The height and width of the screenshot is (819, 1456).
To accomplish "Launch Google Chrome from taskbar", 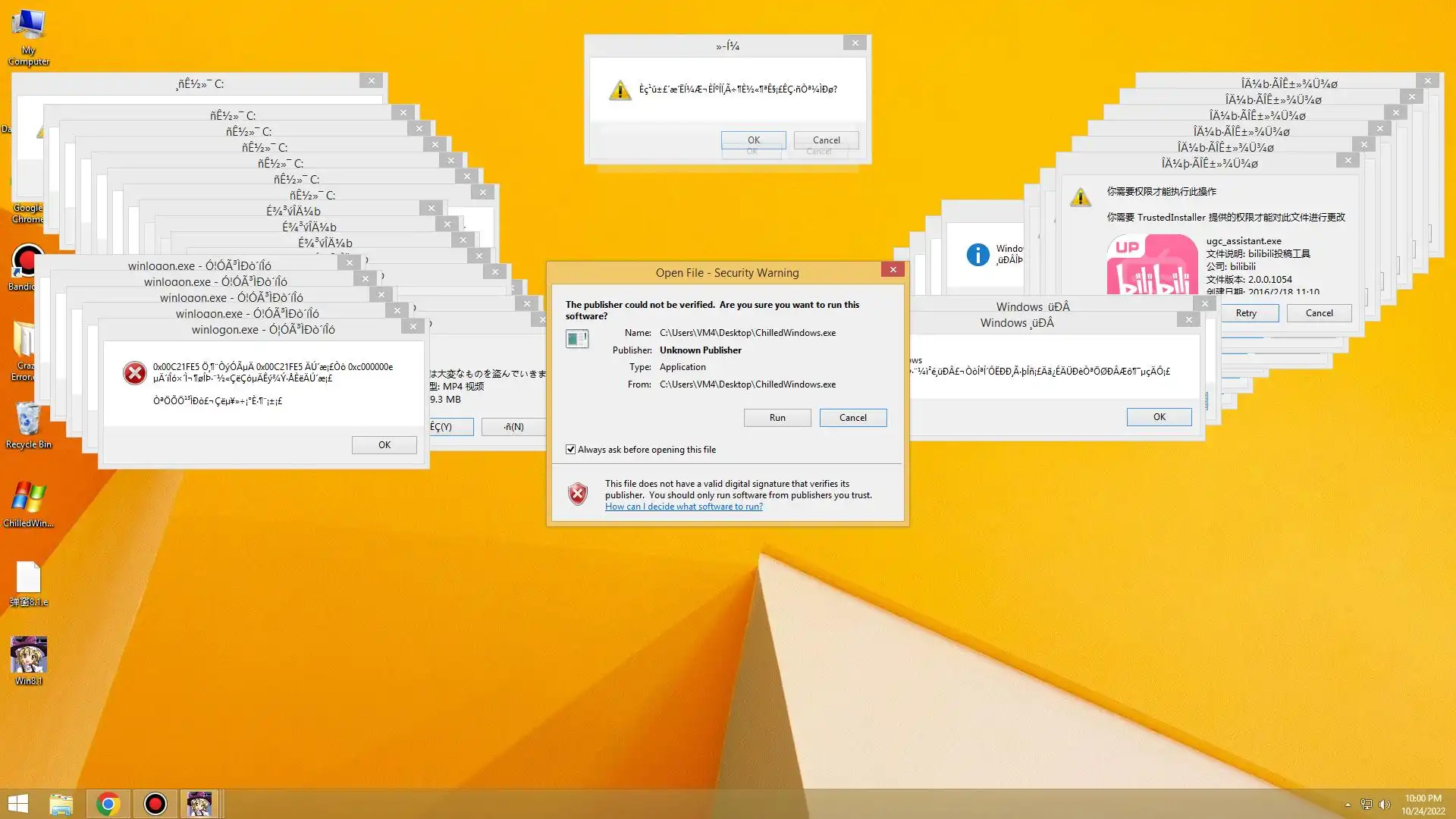I will 108,803.
